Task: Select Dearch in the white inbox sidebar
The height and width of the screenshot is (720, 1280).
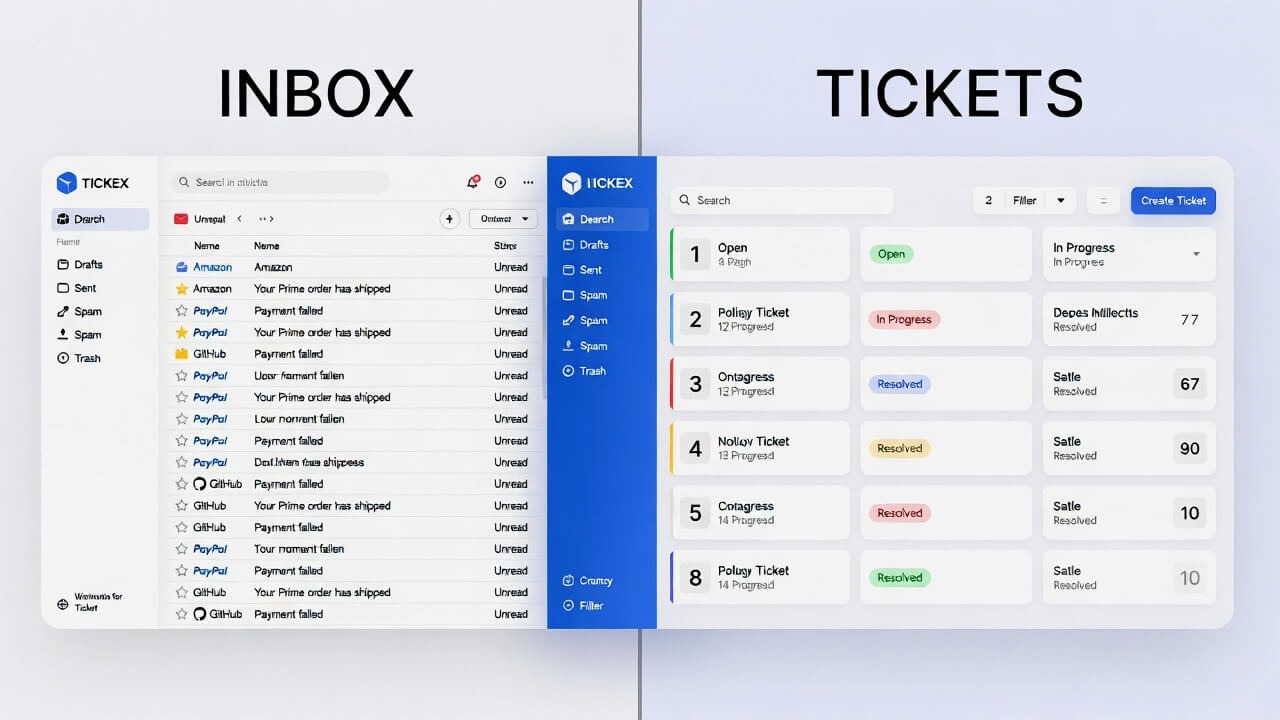Action: tap(100, 219)
